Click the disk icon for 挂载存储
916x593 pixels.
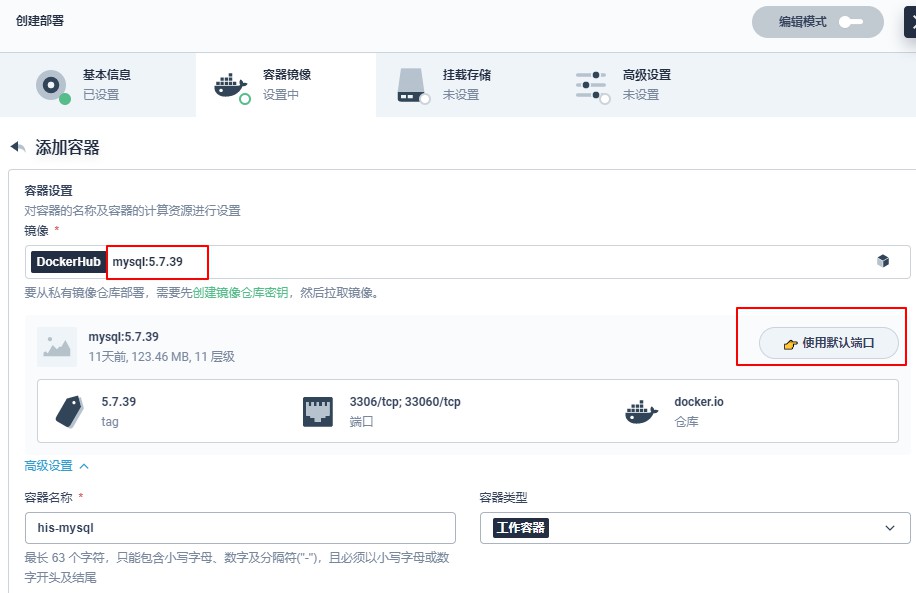pyautogui.click(x=412, y=85)
